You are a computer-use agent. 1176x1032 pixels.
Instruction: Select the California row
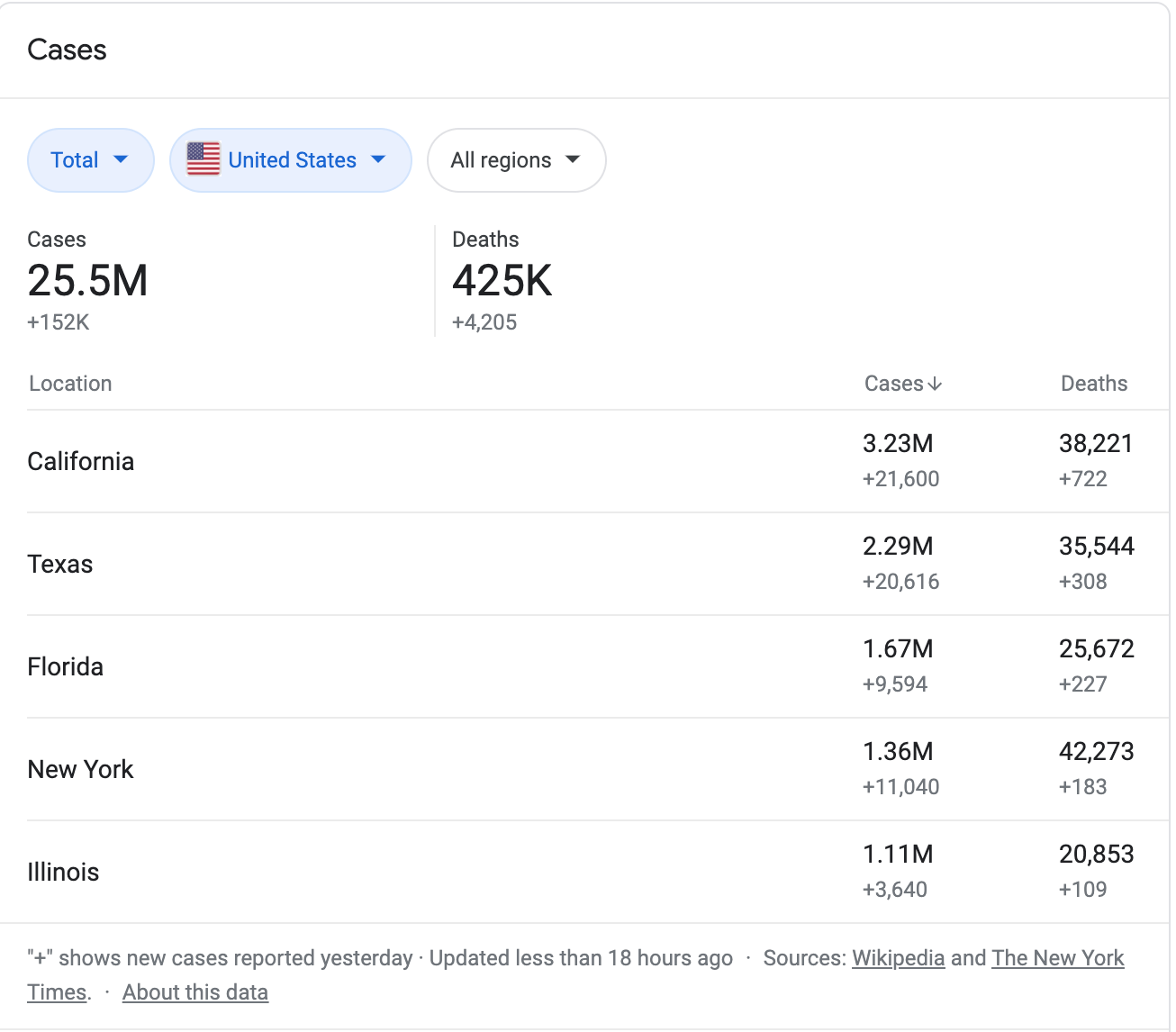81,461
